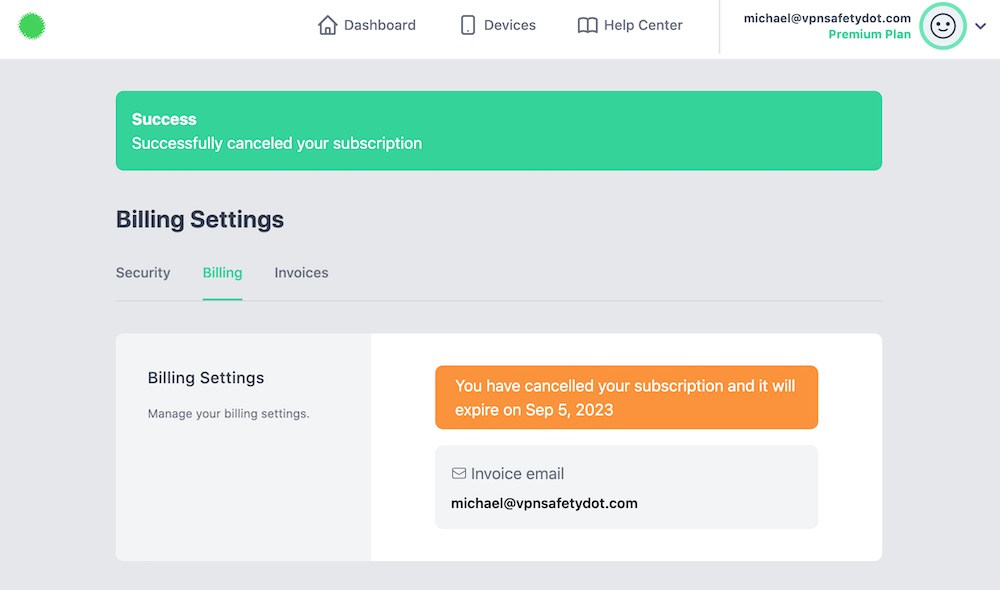Viewport: 1000px width, 590px height.
Task: Click the Billing Settings page heading
Action: 200,219
